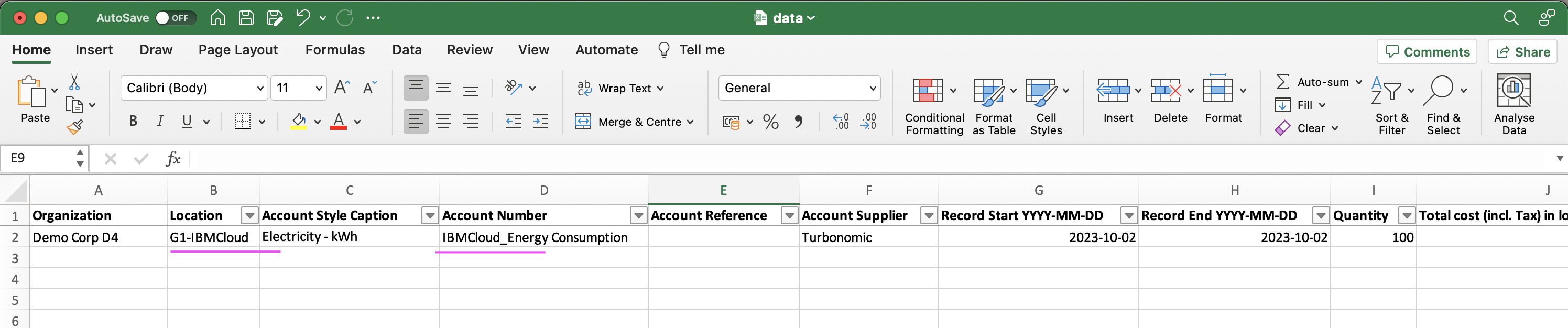Expand the Location column filter dropdown
Viewport: 1568px width, 328px height.
[x=249, y=215]
